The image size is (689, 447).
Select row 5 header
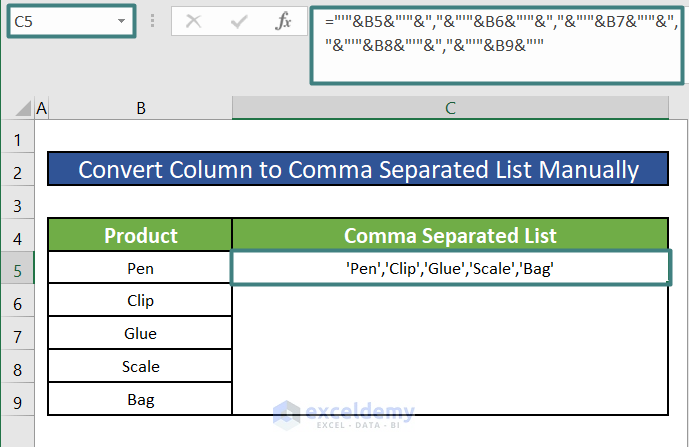pos(17,268)
